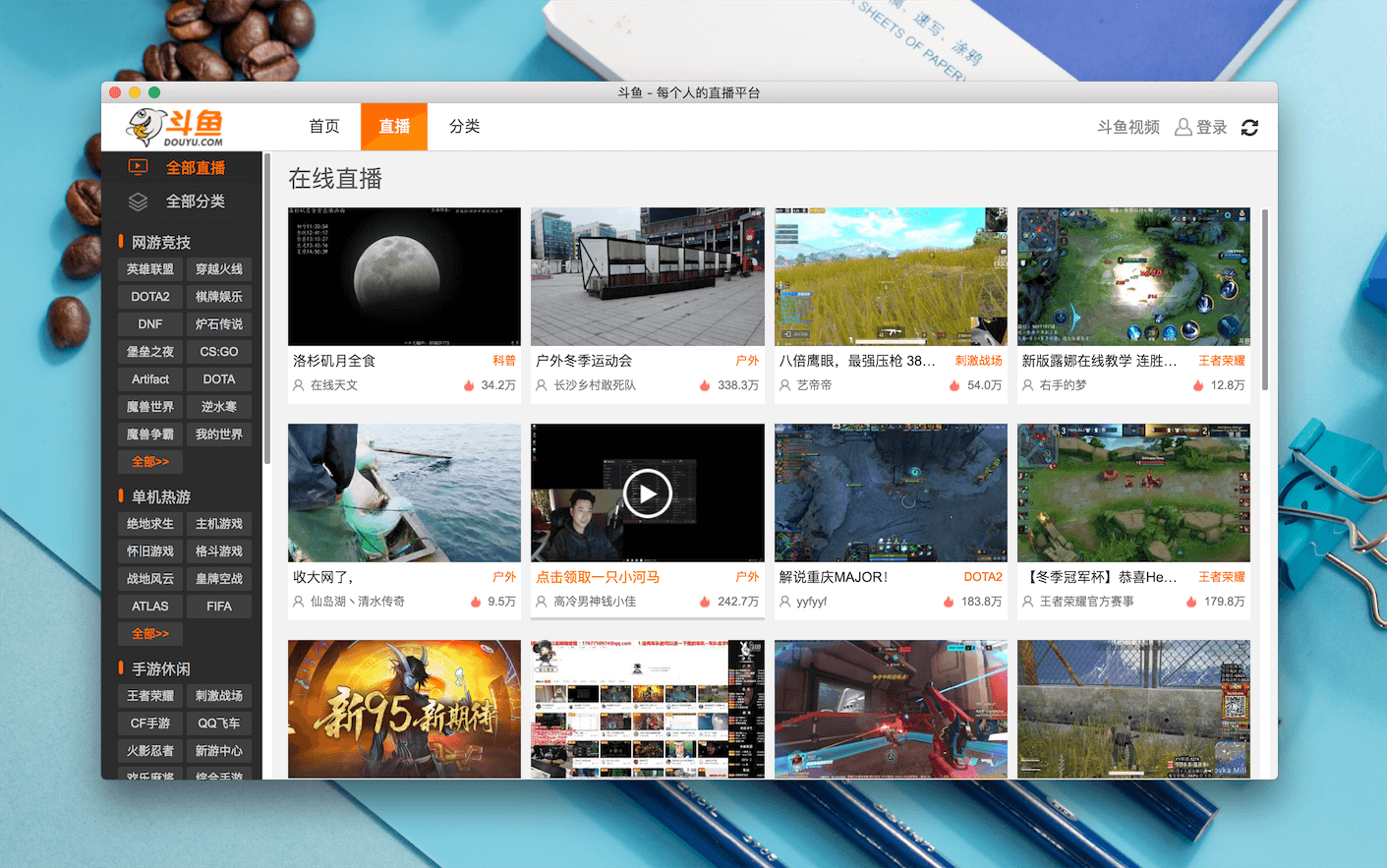Click sidebar vertical scrollbar
This screenshot has height=868, width=1387.
[x=266, y=310]
